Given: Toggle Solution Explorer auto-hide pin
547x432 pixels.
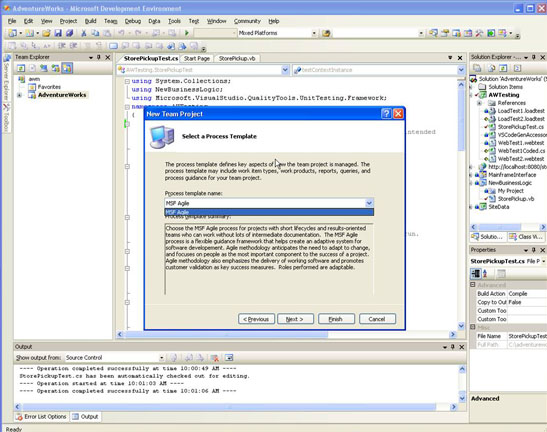Looking at the screenshot, I should [534, 57].
